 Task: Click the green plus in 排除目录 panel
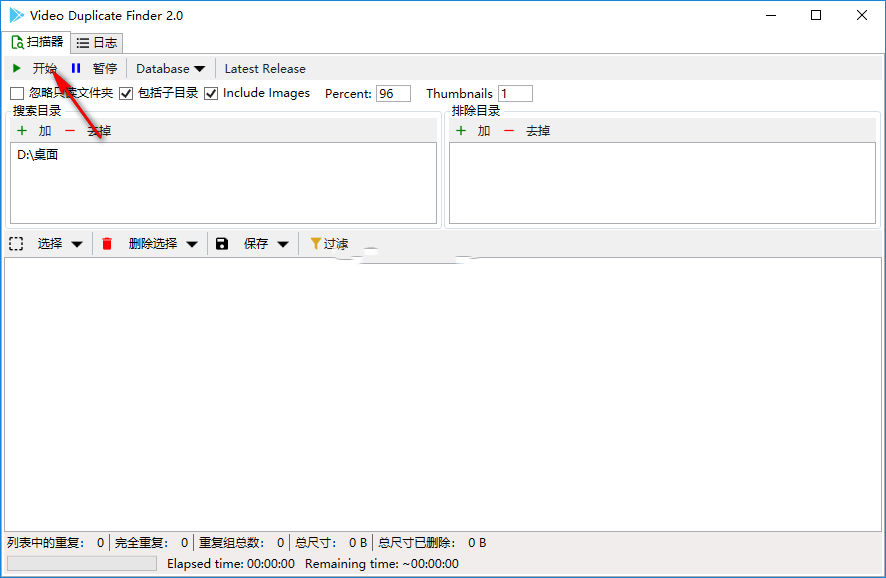tap(461, 131)
